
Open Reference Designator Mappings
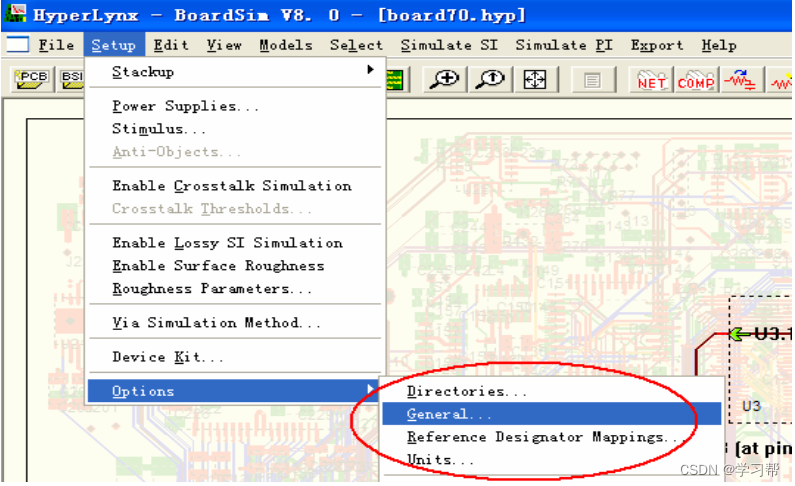(x=552, y=437)
